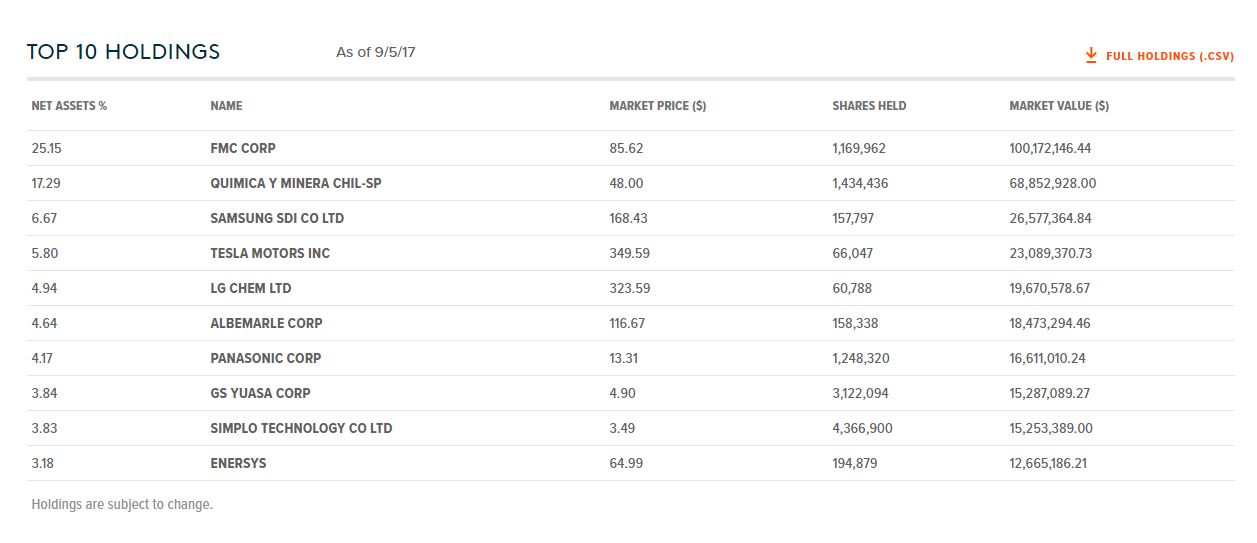This screenshot has height=543, width=1257.
Task: Open the Full Holdings (.CSV) link
Action: (x=1169, y=57)
